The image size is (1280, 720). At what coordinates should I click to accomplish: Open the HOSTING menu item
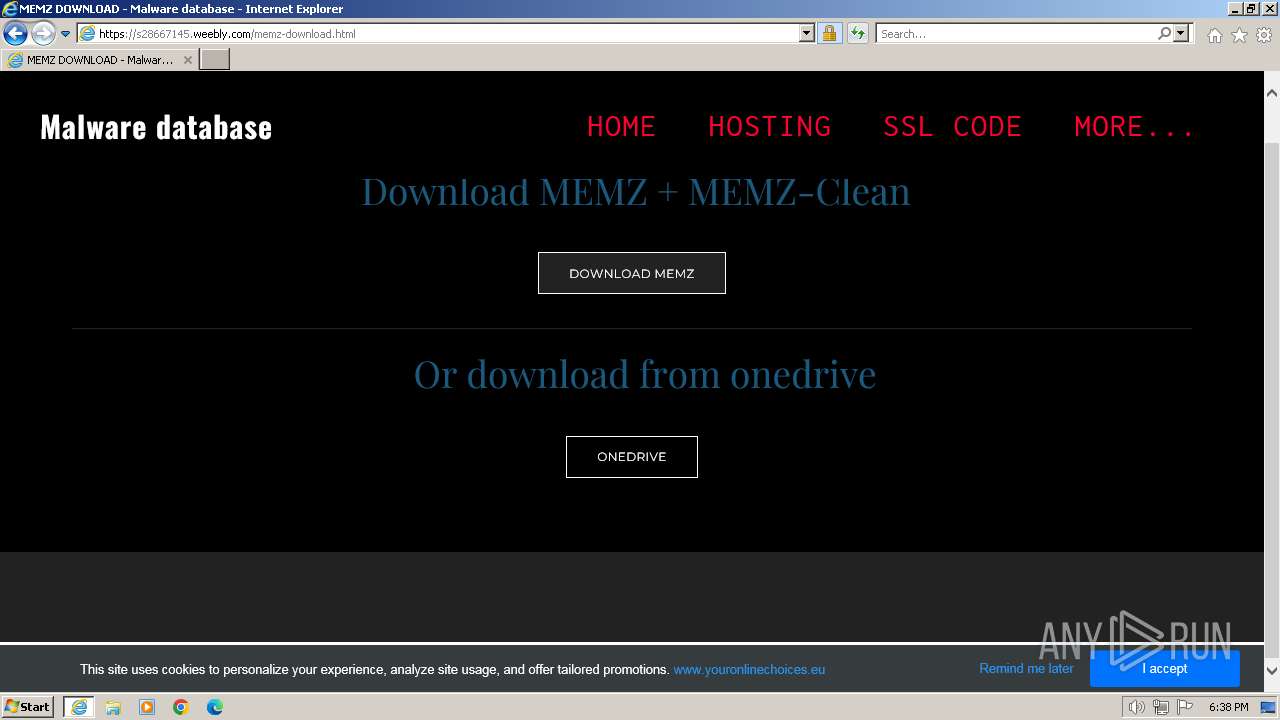pos(769,127)
